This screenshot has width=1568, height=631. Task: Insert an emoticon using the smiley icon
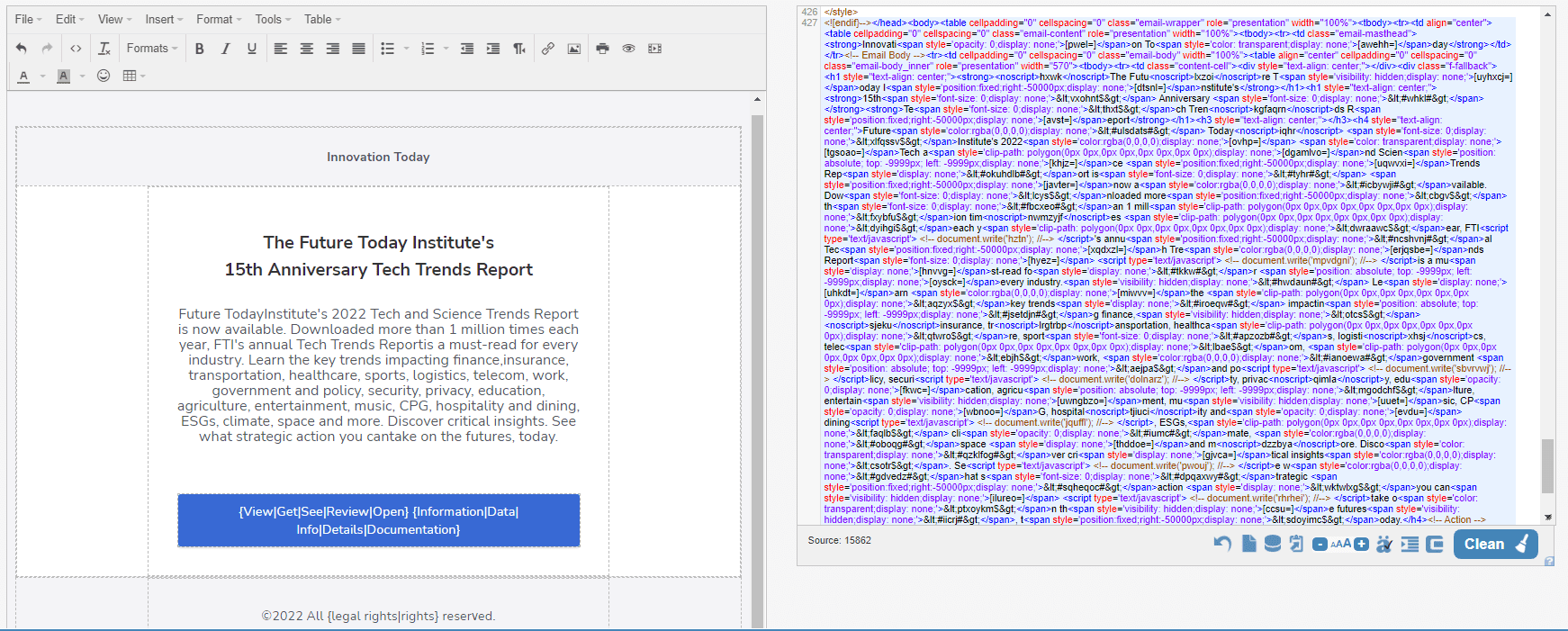point(104,76)
